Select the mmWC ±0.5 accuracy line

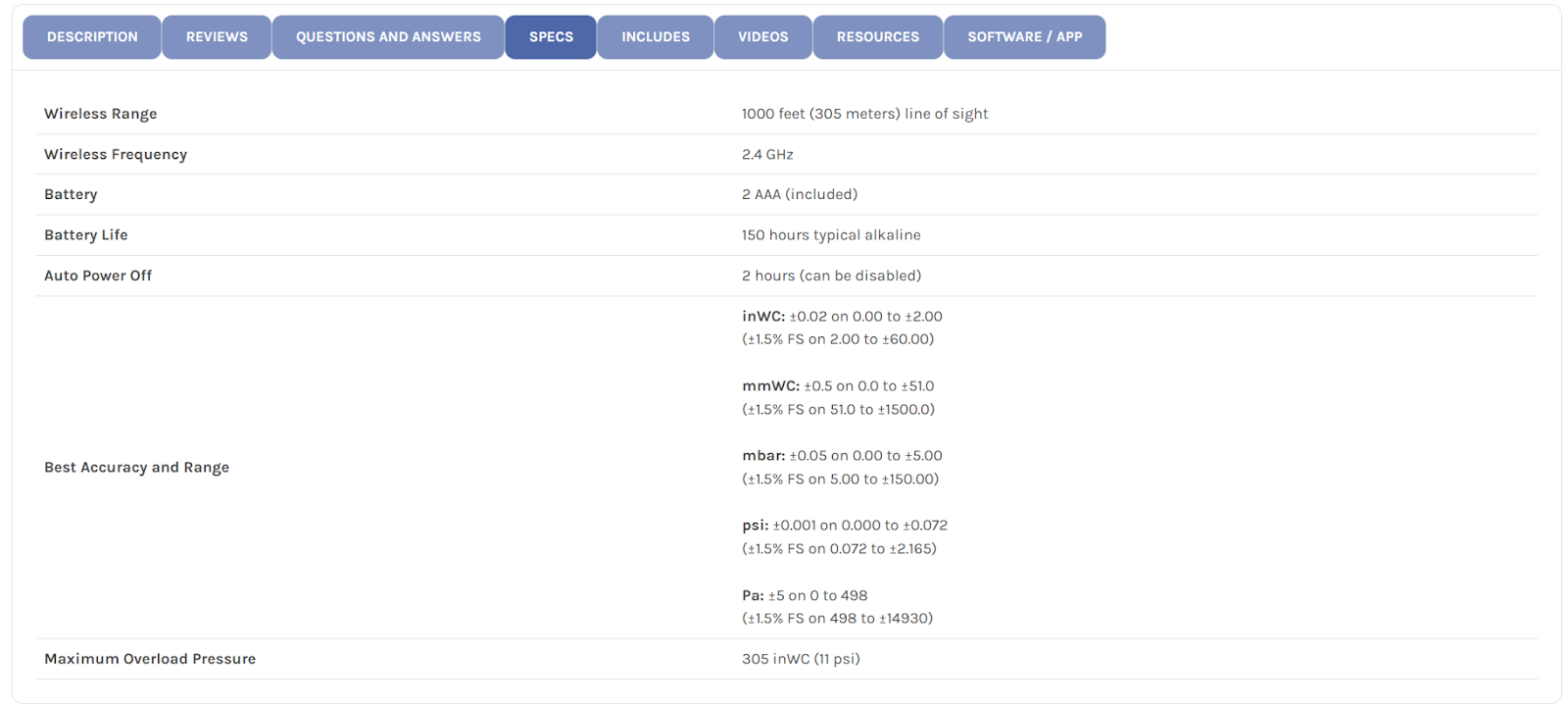(838, 385)
